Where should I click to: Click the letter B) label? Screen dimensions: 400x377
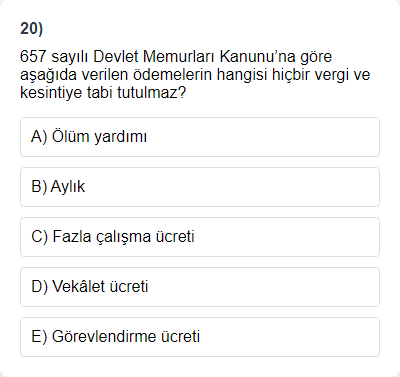[39, 187]
